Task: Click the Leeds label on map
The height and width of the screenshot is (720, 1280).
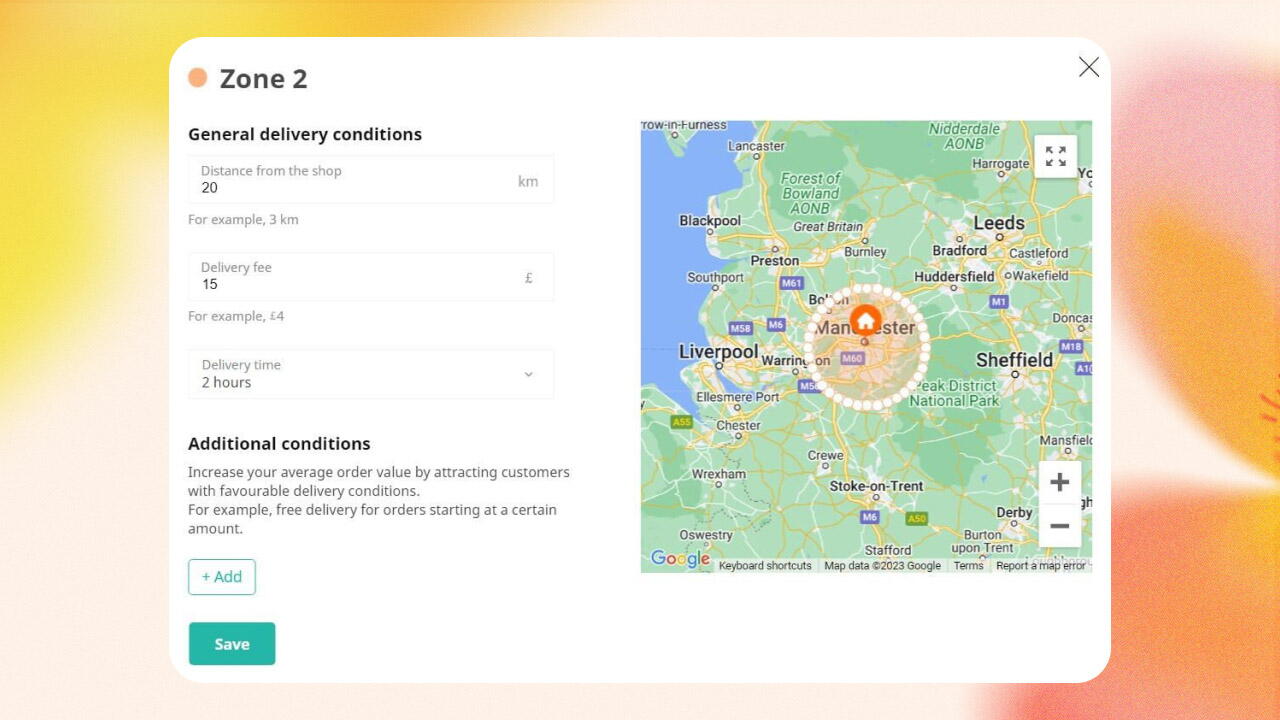Action: pos(999,223)
